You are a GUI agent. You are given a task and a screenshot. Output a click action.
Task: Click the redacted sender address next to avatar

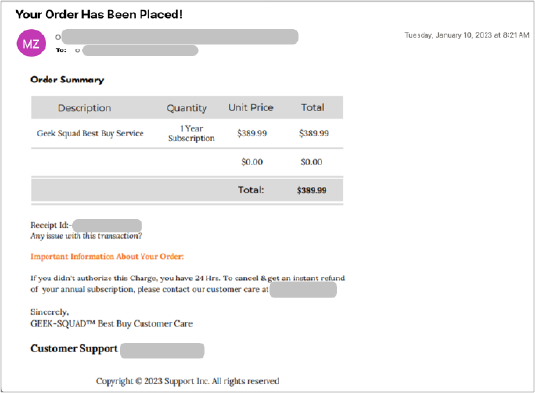[180, 37]
